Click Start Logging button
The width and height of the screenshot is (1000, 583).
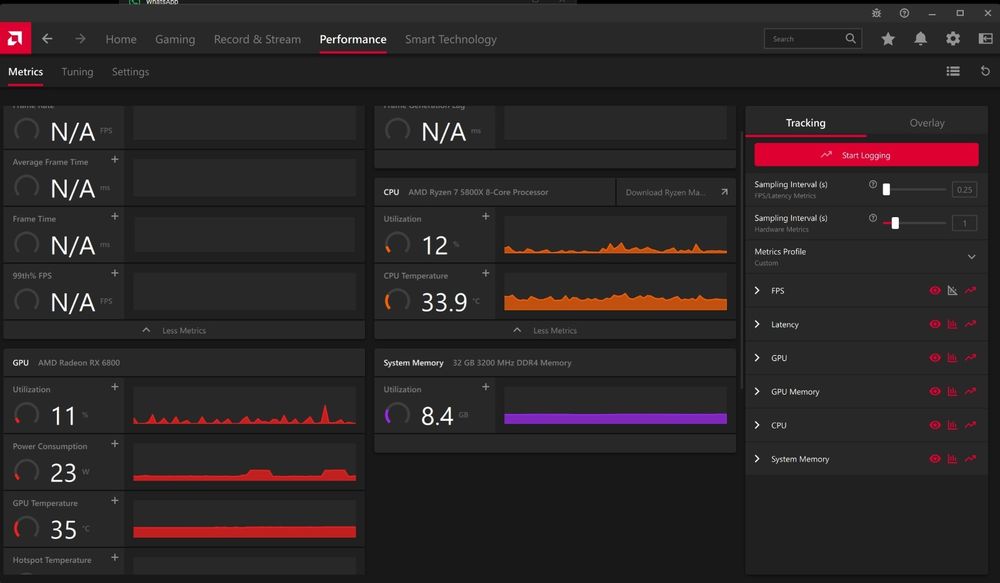click(866, 155)
